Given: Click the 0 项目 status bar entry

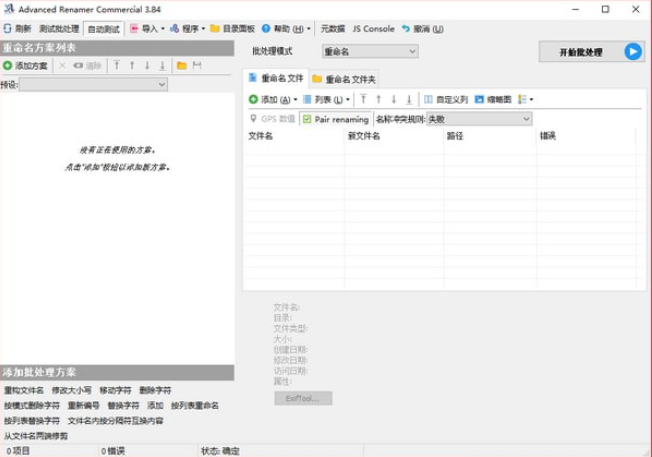Looking at the screenshot, I should click(18, 451).
